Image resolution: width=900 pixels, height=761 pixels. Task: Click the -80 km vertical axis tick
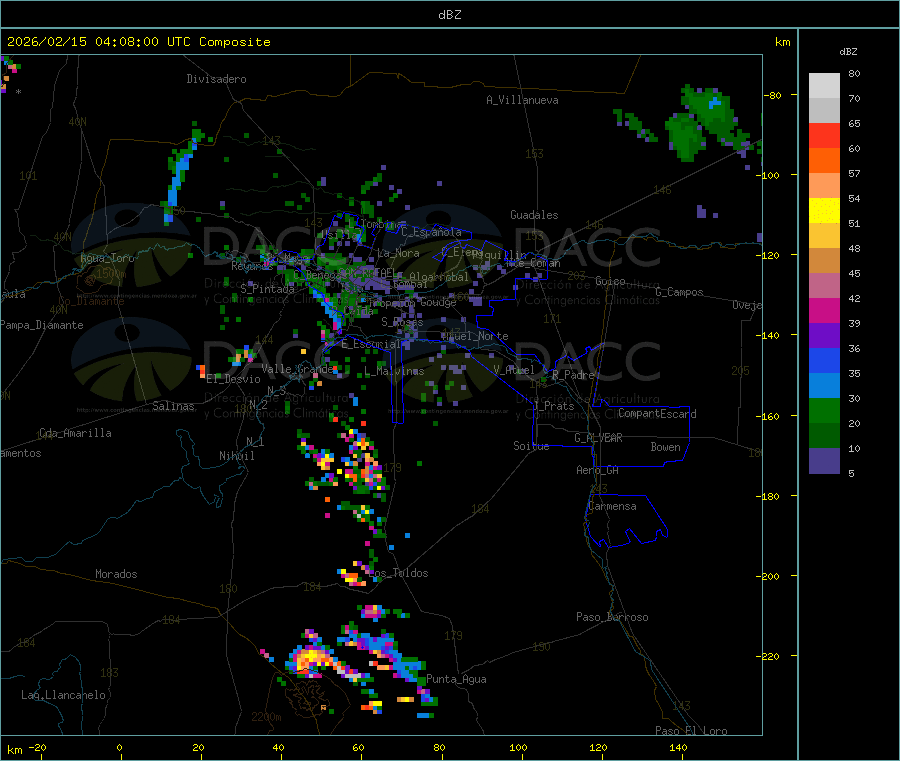click(771, 95)
